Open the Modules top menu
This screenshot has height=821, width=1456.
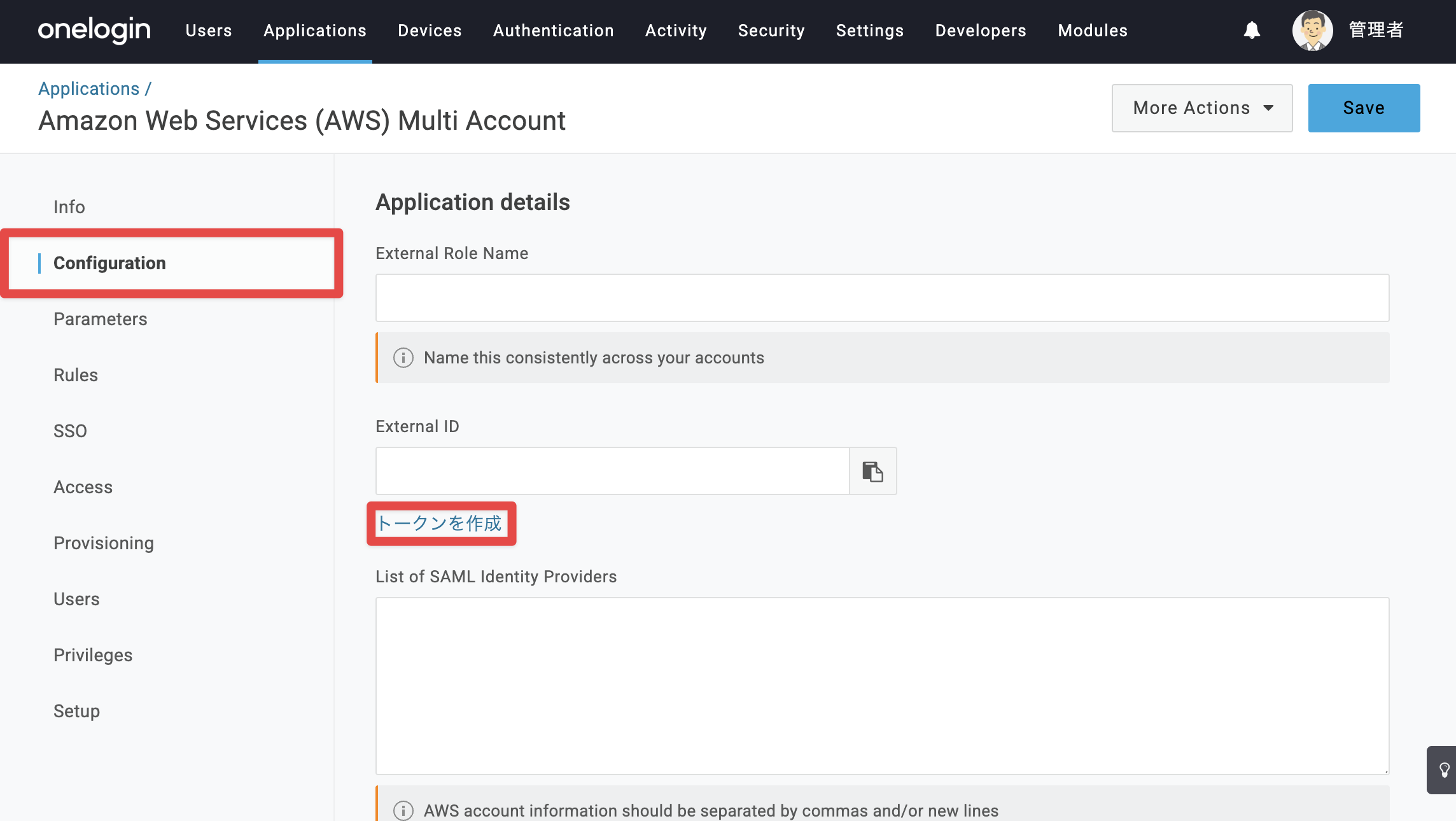pos(1093,31)
